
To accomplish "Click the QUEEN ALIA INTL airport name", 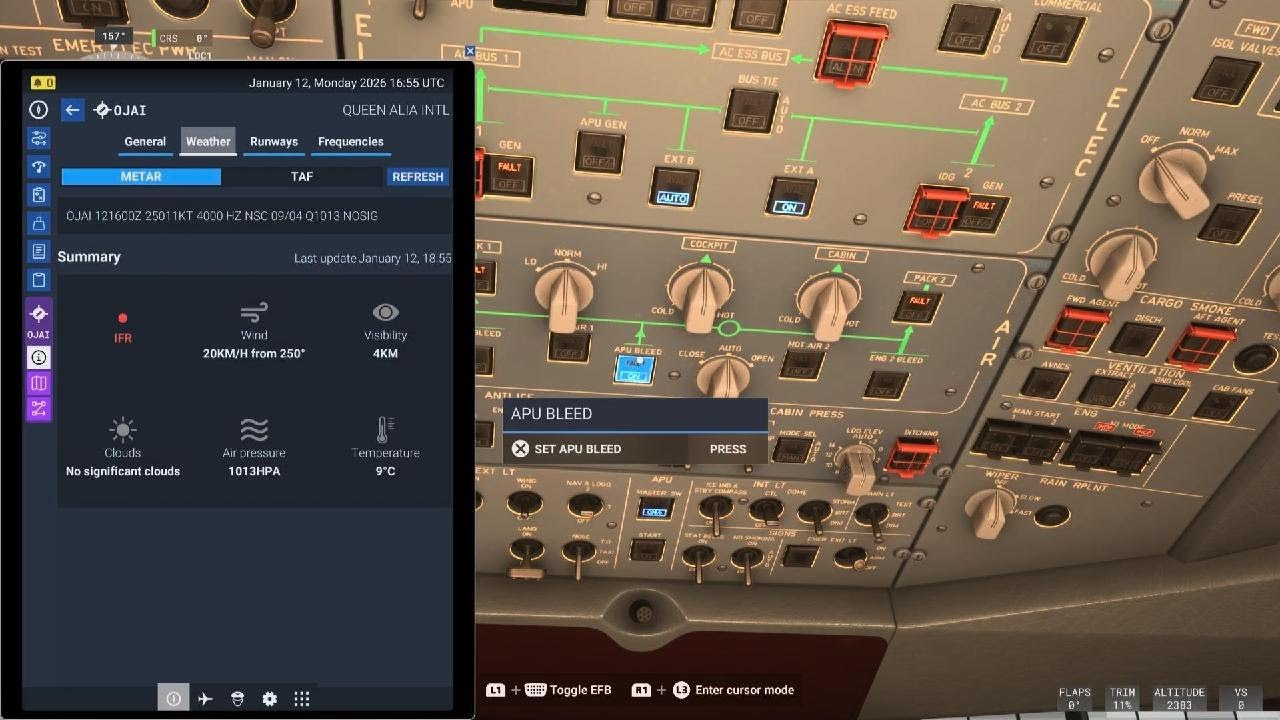I will [396, 110].
